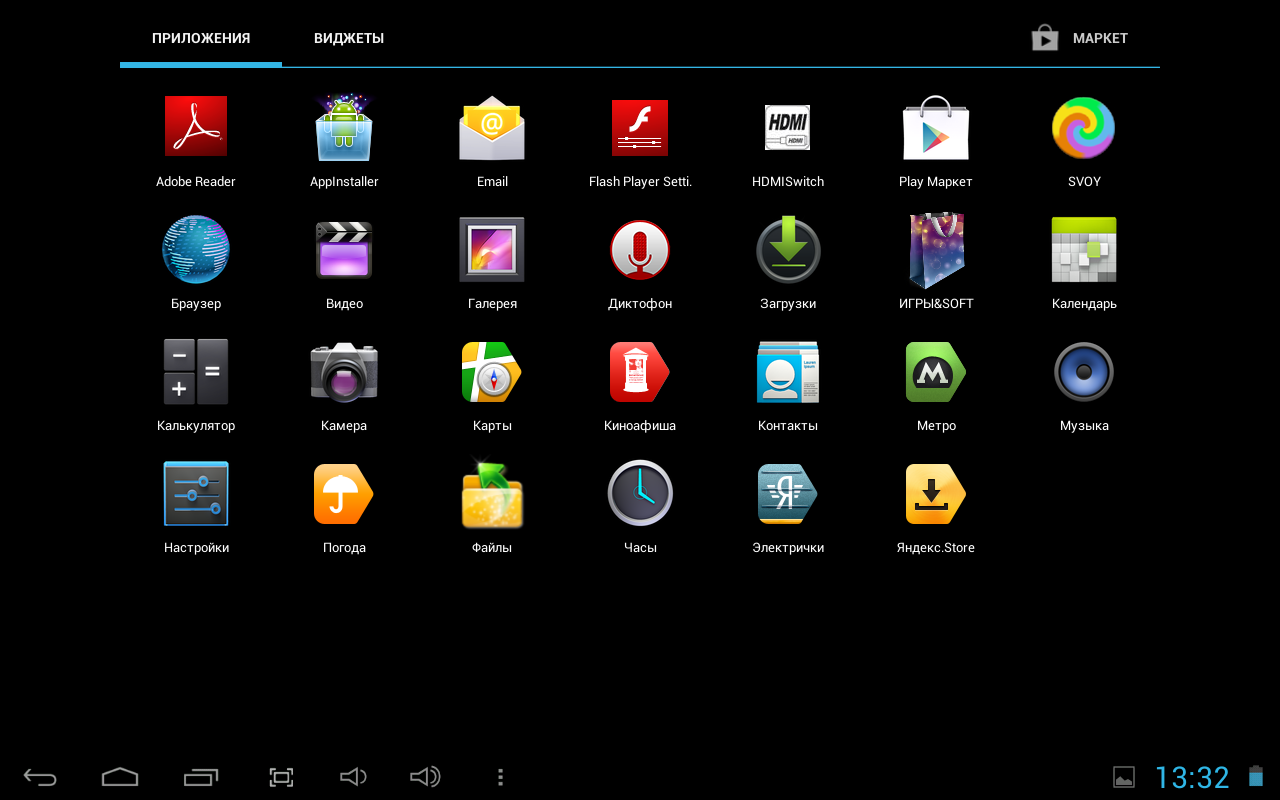Tap the picture notification icon
This screenshot has height=800, width=1280.
point(1124,777)
